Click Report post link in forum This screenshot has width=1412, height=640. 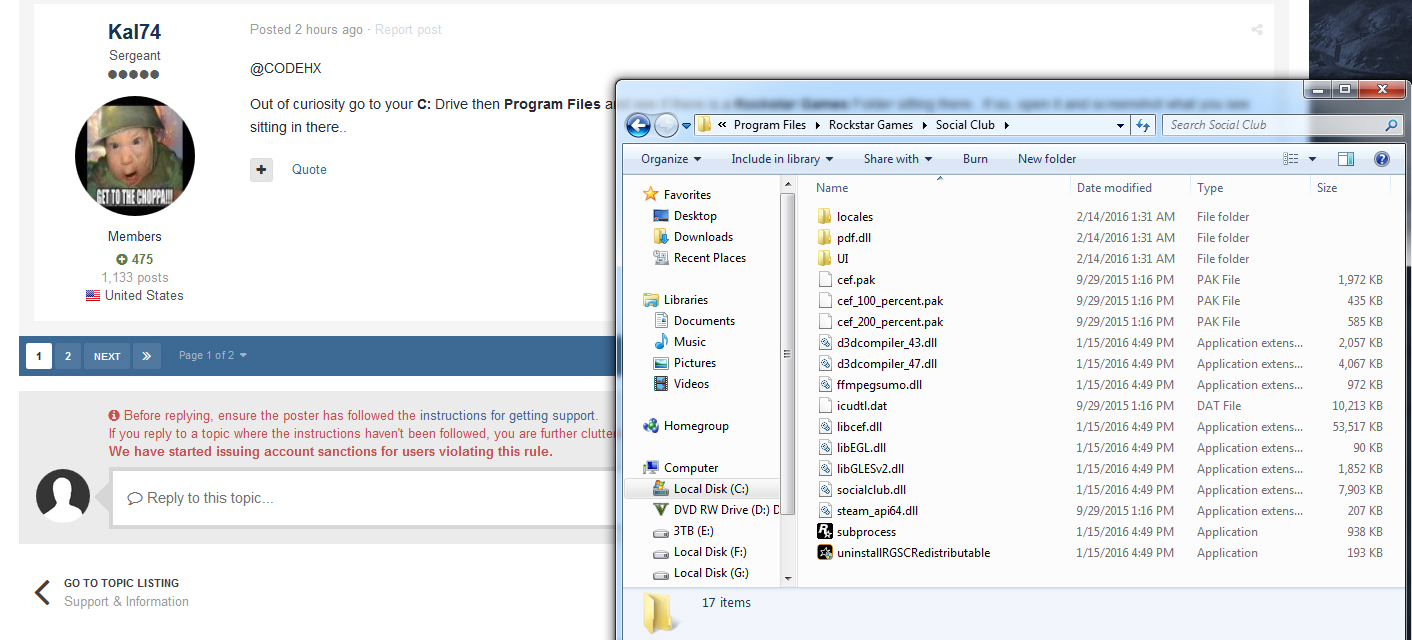408,30
